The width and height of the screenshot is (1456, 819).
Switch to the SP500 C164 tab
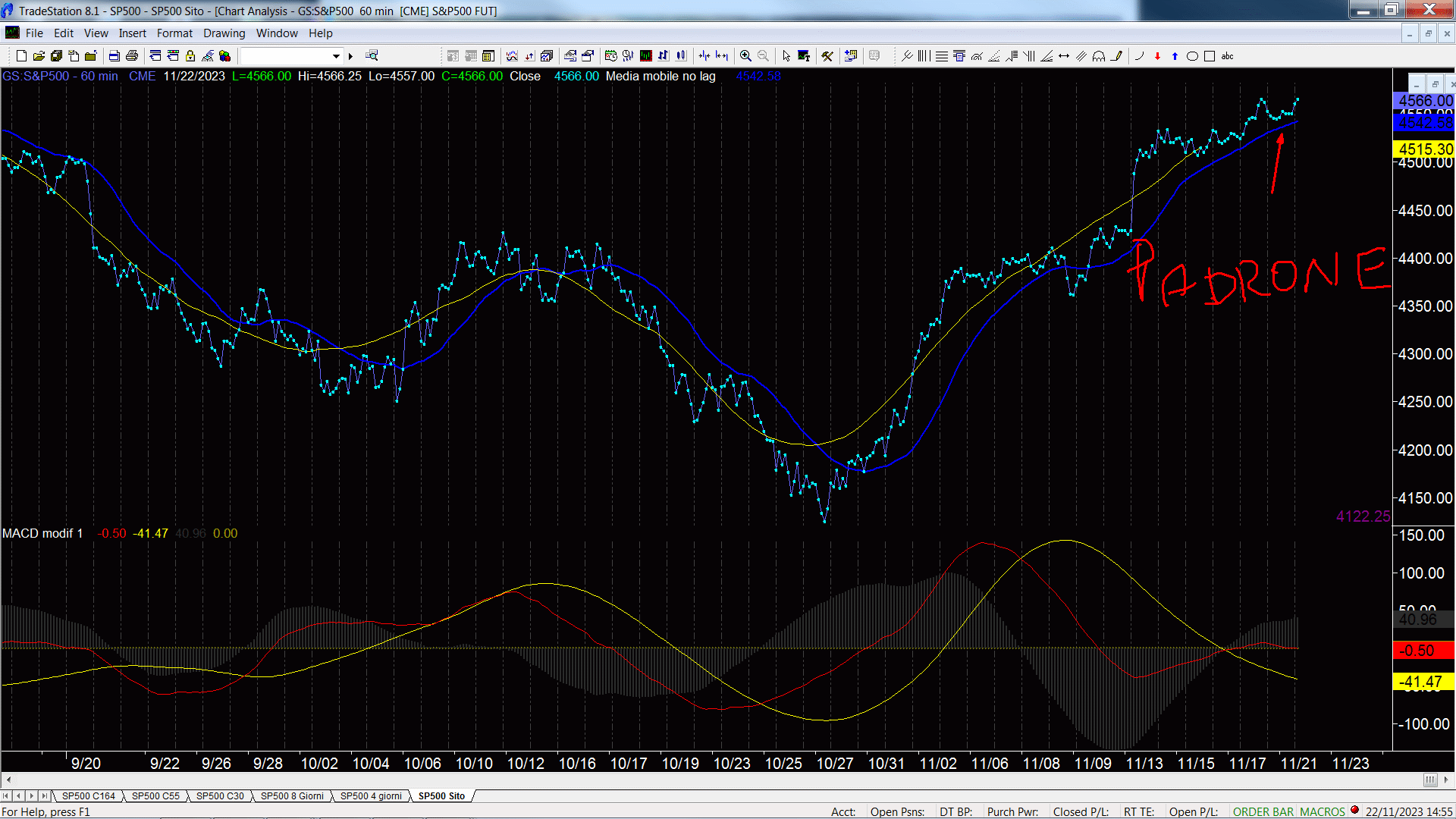pyautogui.click(x=89, y=795)
